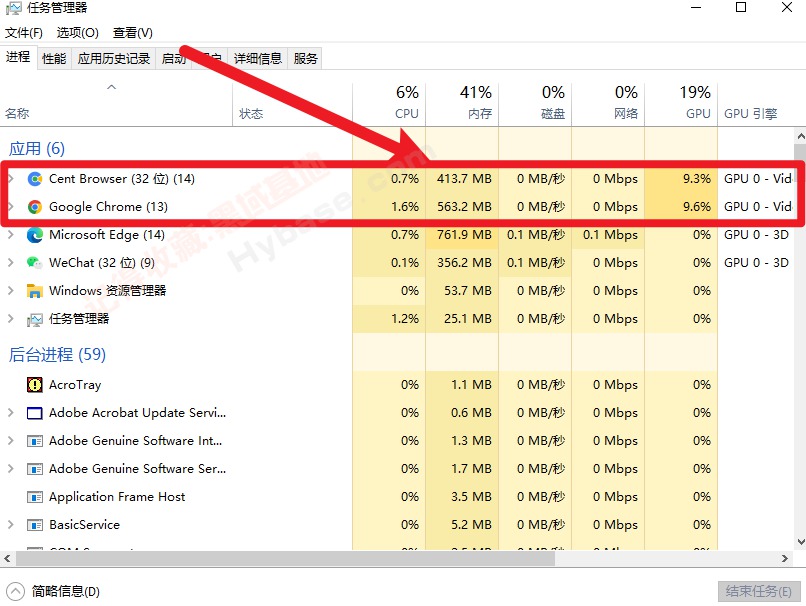Image resolution: width=806 pixels, height=606 pixels.
Task: Expand the BasicService process row
Action: (x=11, y=525)
